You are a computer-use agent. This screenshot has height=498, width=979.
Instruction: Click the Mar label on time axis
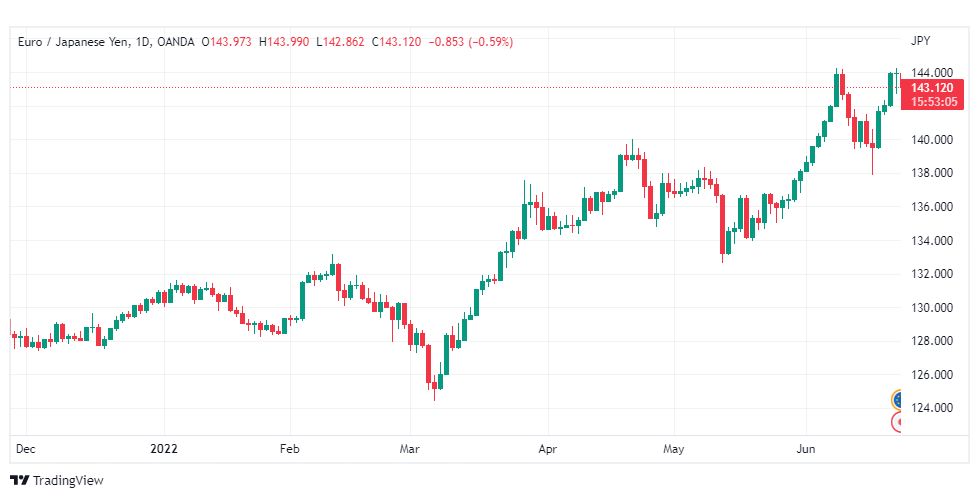tap(410, 449)
